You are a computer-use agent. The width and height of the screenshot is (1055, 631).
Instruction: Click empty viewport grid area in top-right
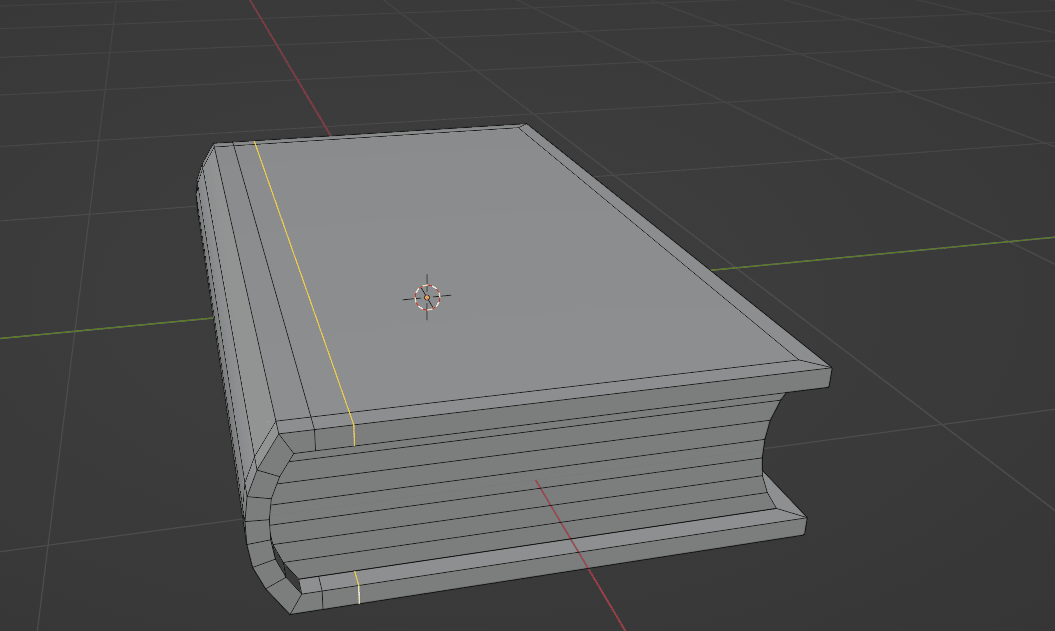(x=900, y=80)
